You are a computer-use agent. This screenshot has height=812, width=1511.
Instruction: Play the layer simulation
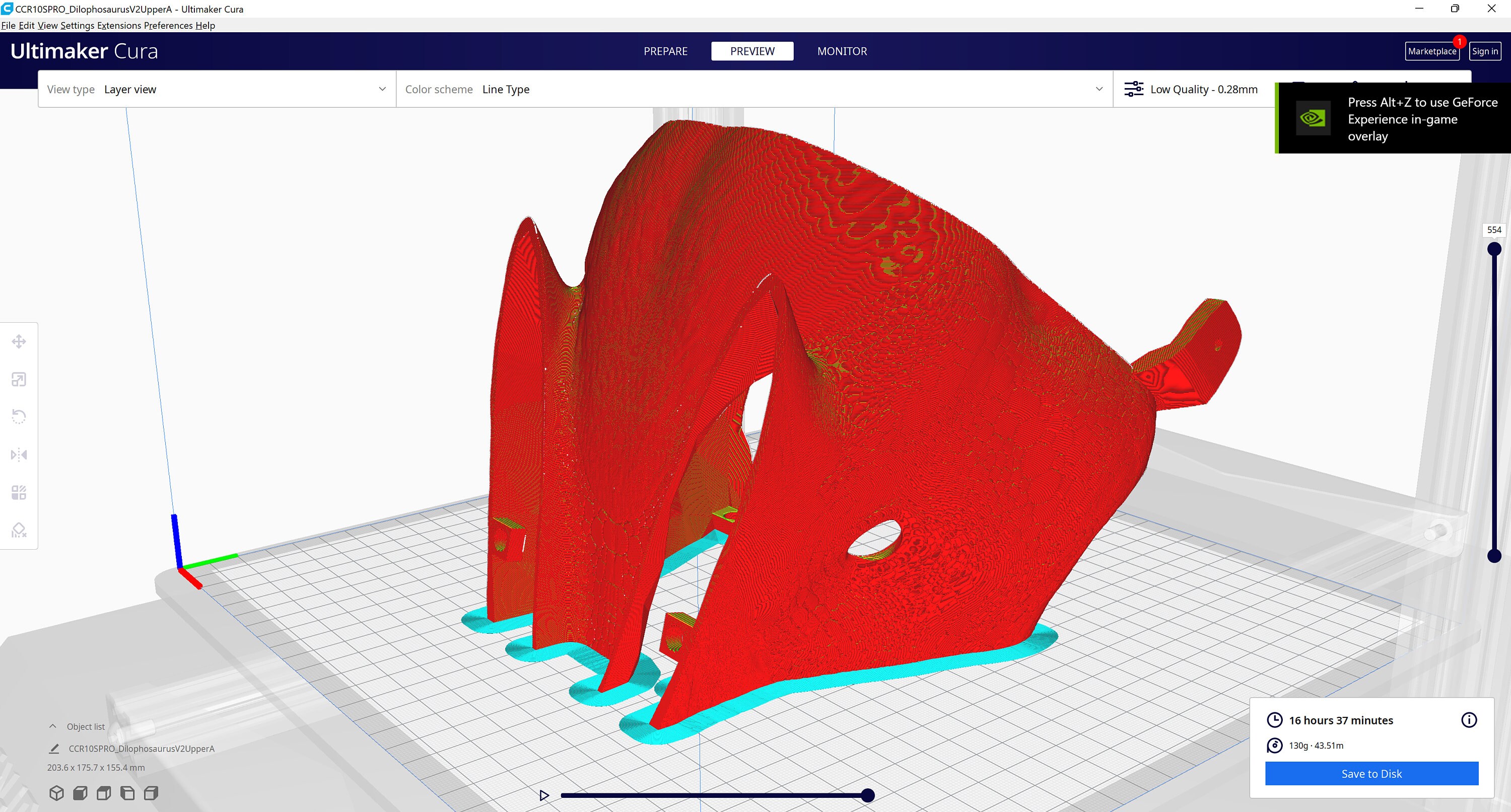tap(544, 795)
